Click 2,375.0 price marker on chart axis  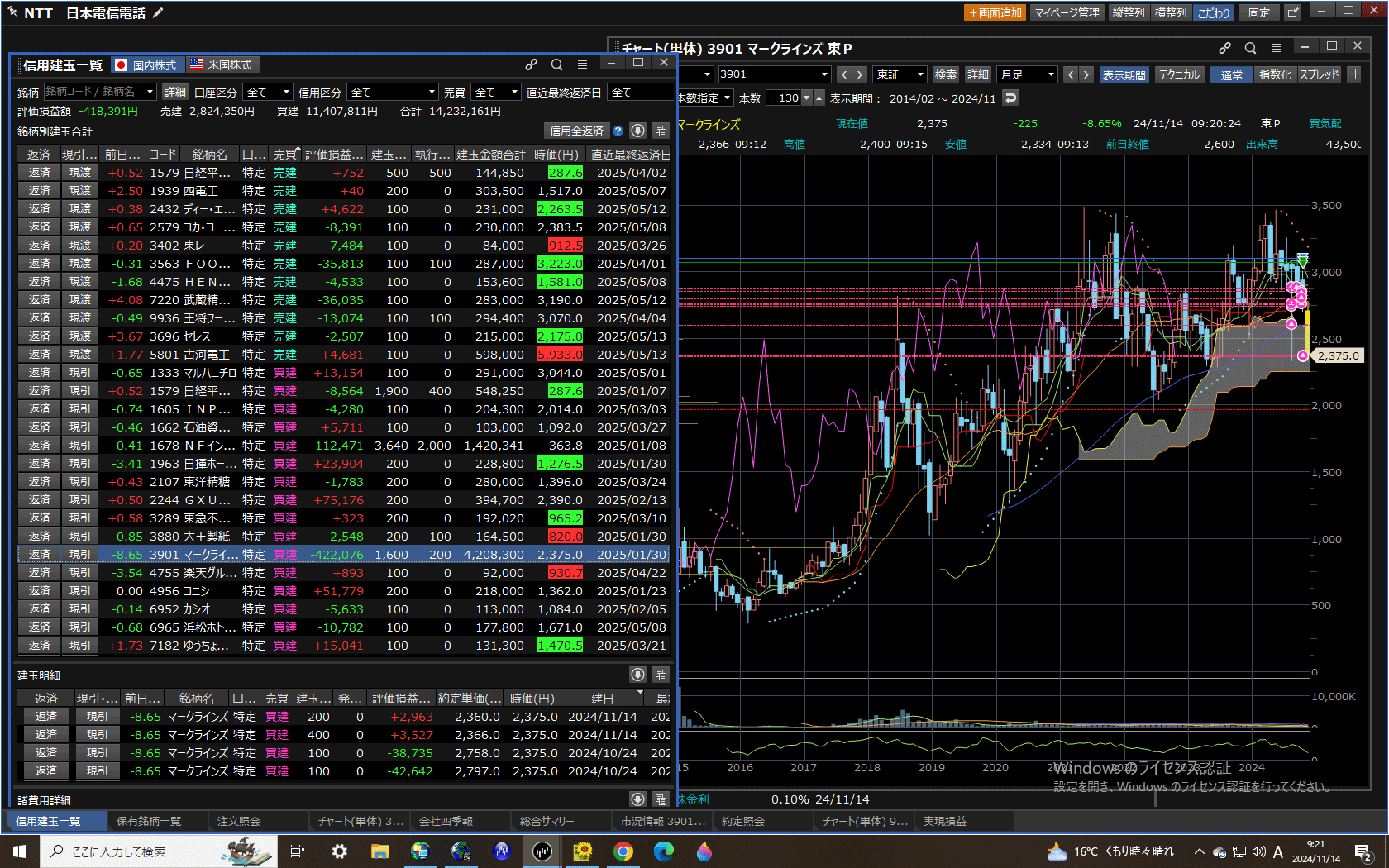tap(1338, 355)
